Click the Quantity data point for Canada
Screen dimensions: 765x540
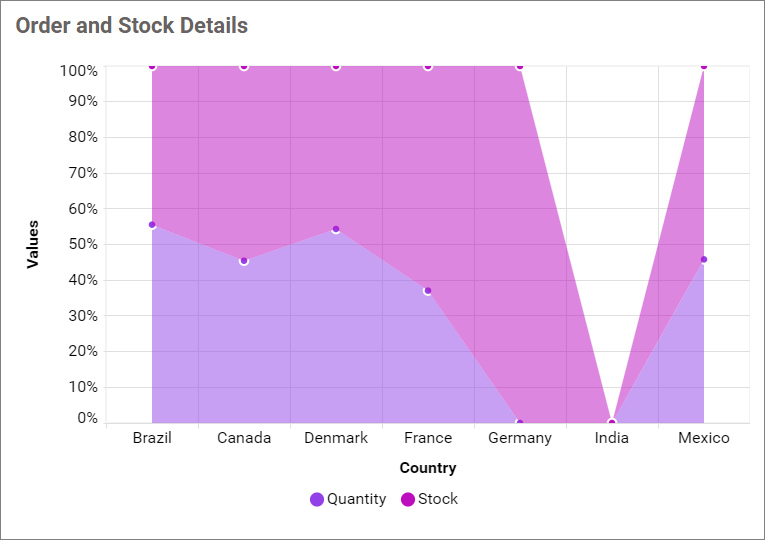coord(244,261)
